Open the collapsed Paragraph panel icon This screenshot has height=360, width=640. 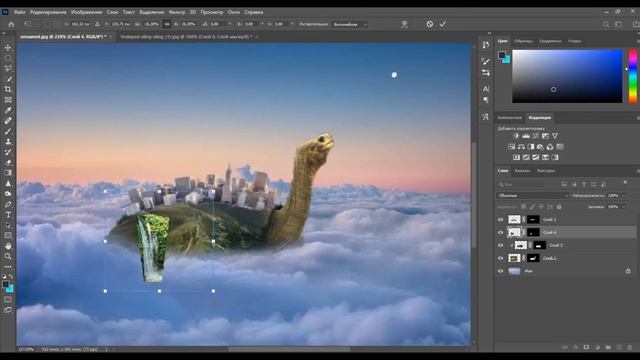coord(485,100)
